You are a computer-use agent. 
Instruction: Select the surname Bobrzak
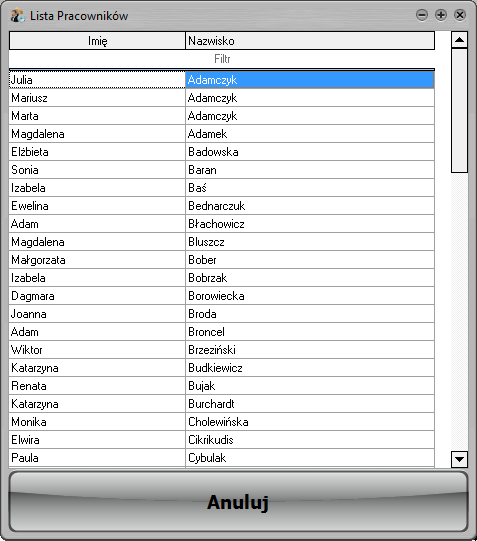[x=310, y=278]
